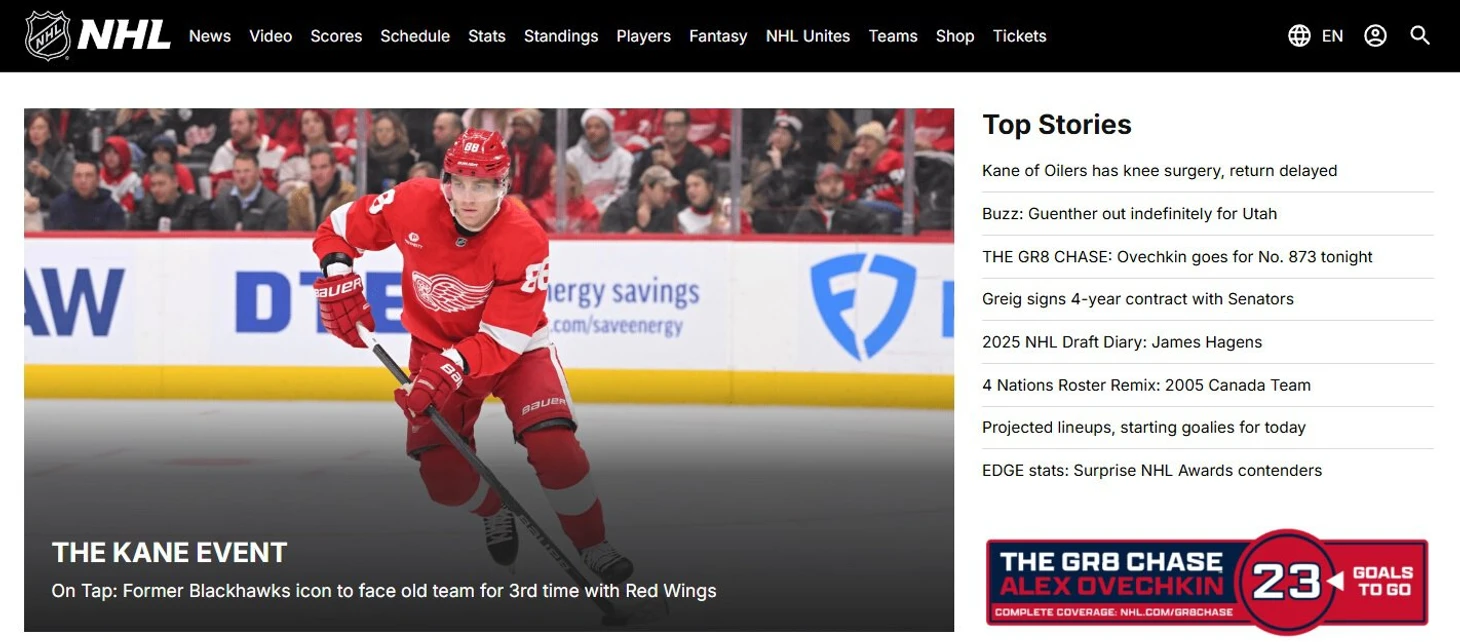Open EDGE stats Awards contenders story
1460x643 pixels.
pos(1152,470)
